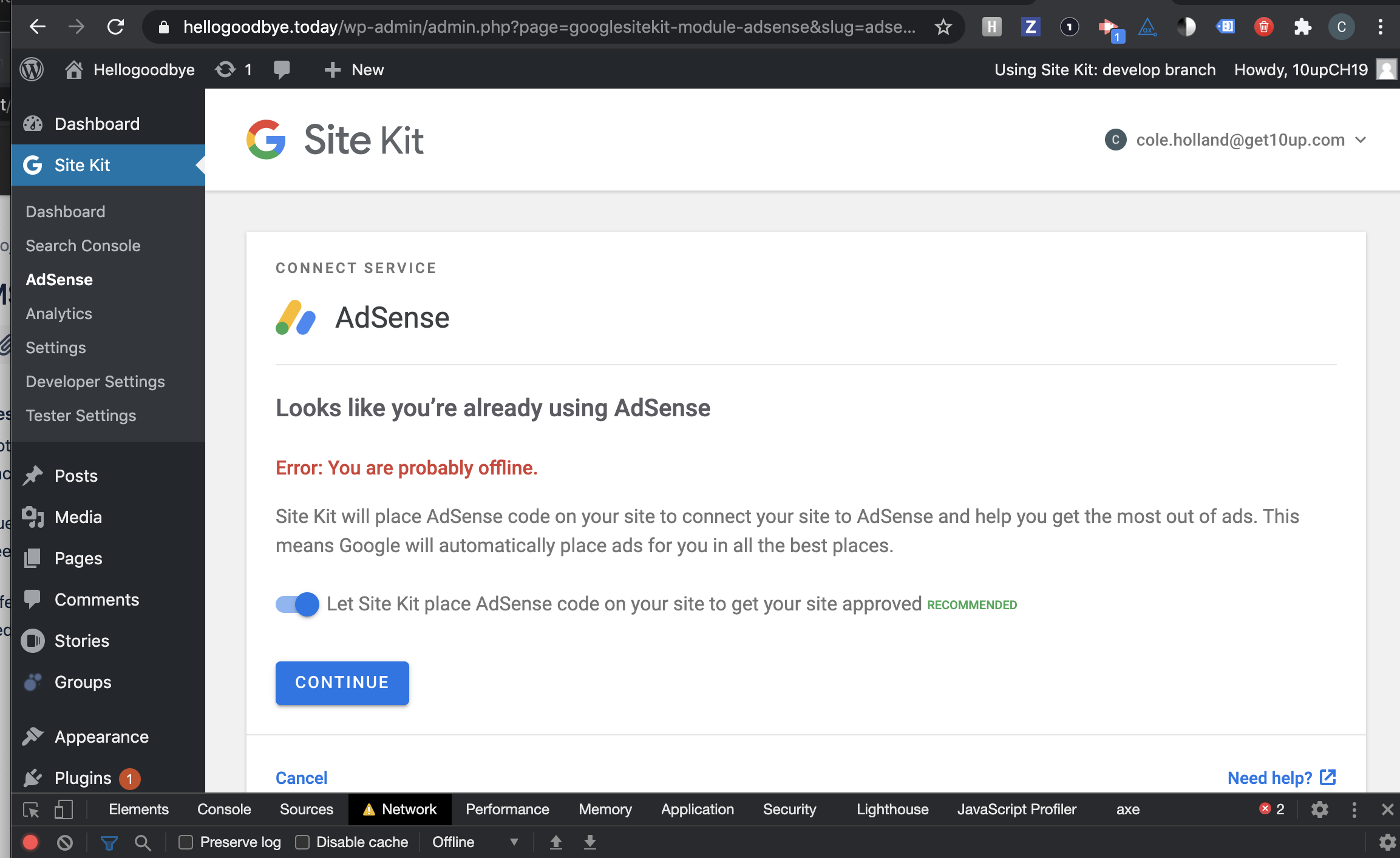Viewport: 1400px width, 858px height.
Task: Close the DevTools panel
Action: 1387,809
